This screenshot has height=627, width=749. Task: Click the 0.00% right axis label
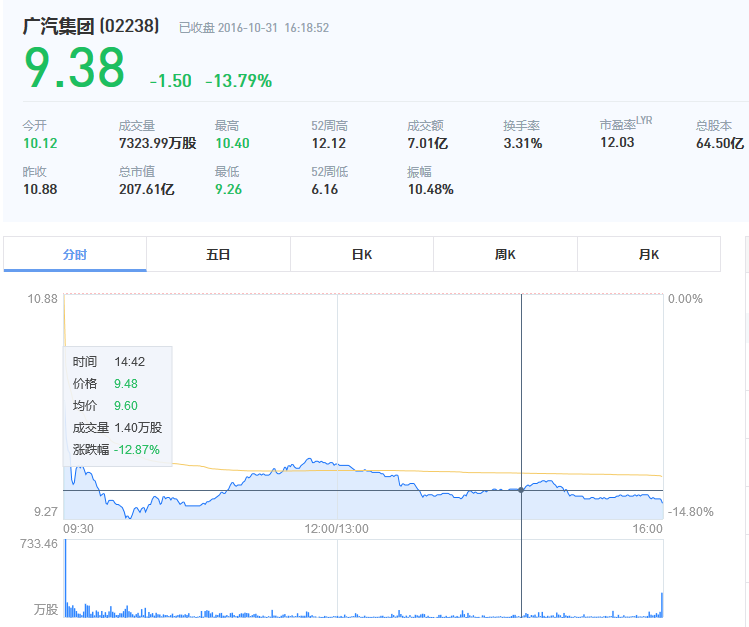(x=685, y=299)
